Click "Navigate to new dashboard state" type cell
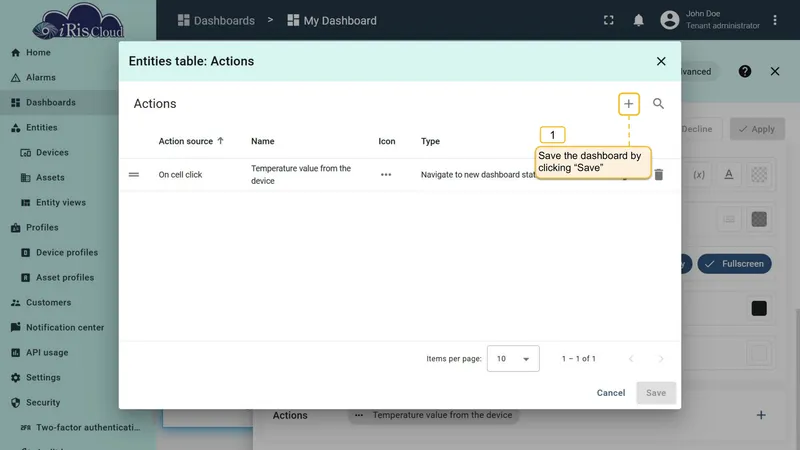 pyautogui.click(x=478, y=174)
